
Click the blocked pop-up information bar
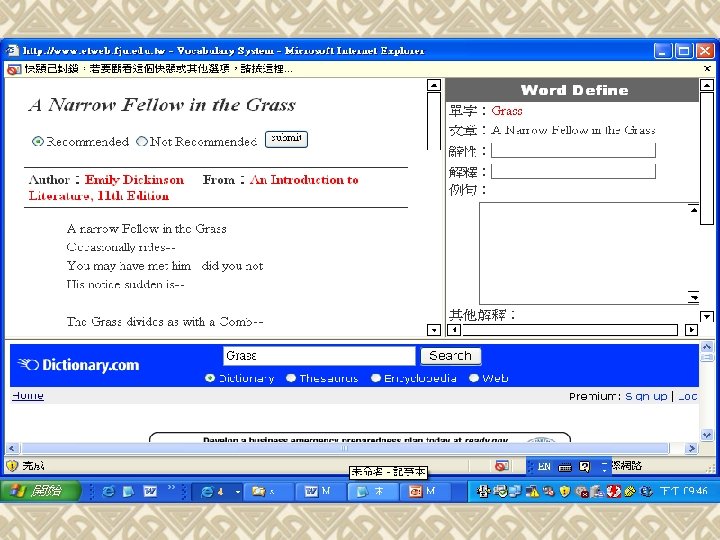pyautogui.click(x=360, y=69)
